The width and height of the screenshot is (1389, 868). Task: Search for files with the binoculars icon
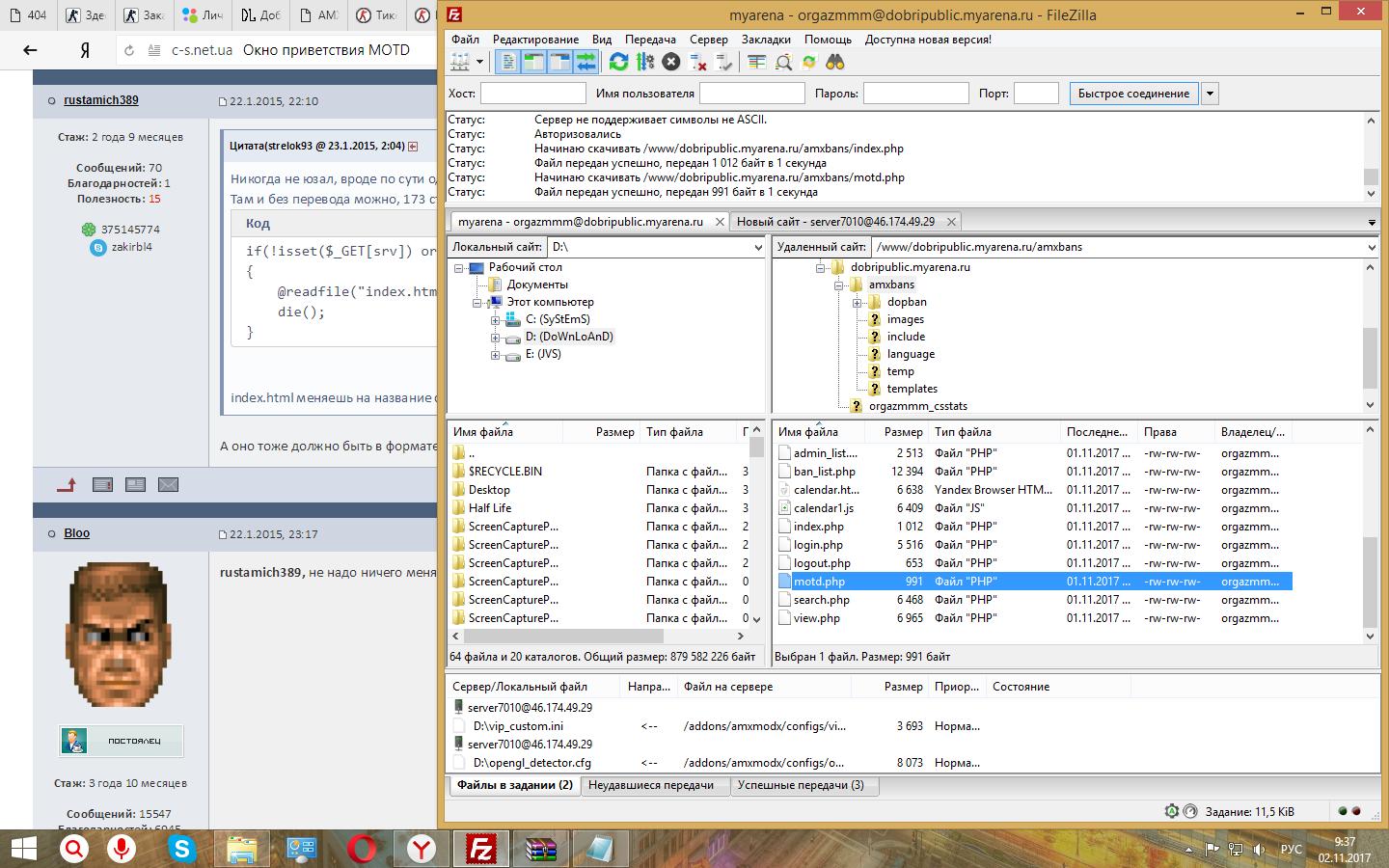pos(835,62)
